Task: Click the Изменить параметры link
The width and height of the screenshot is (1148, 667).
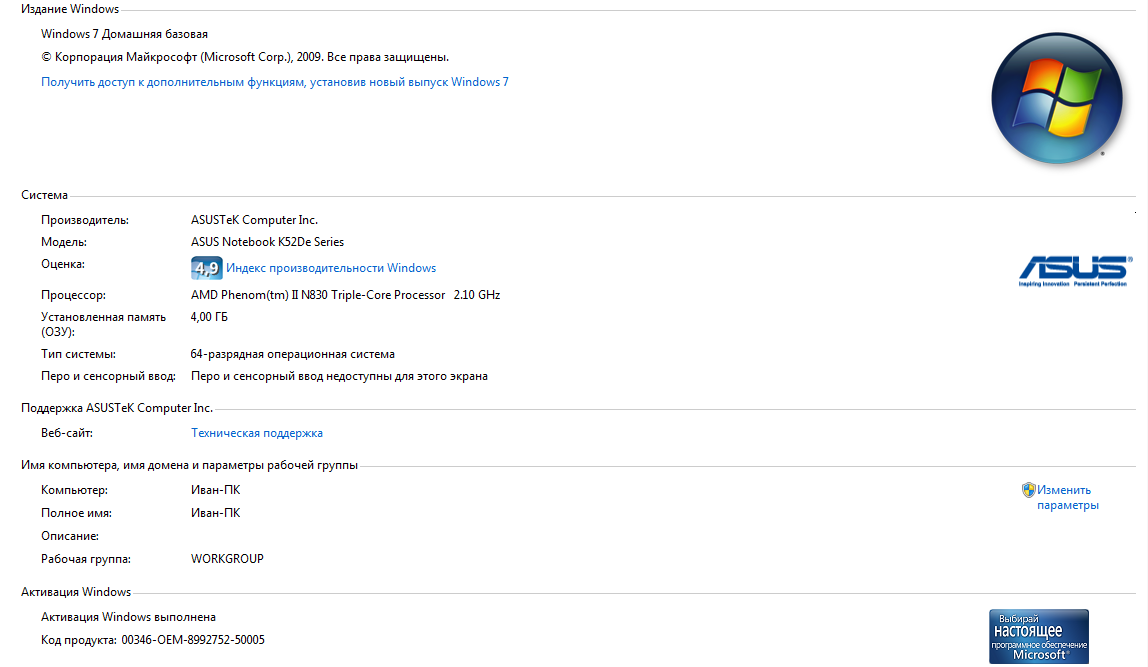Action: pyautogui.click(x=1067, y=497)
